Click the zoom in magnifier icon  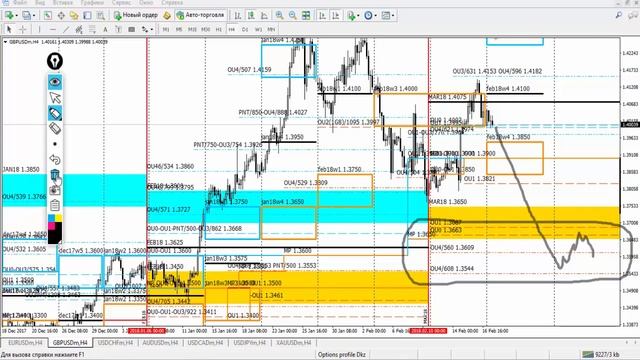(279, 16)
